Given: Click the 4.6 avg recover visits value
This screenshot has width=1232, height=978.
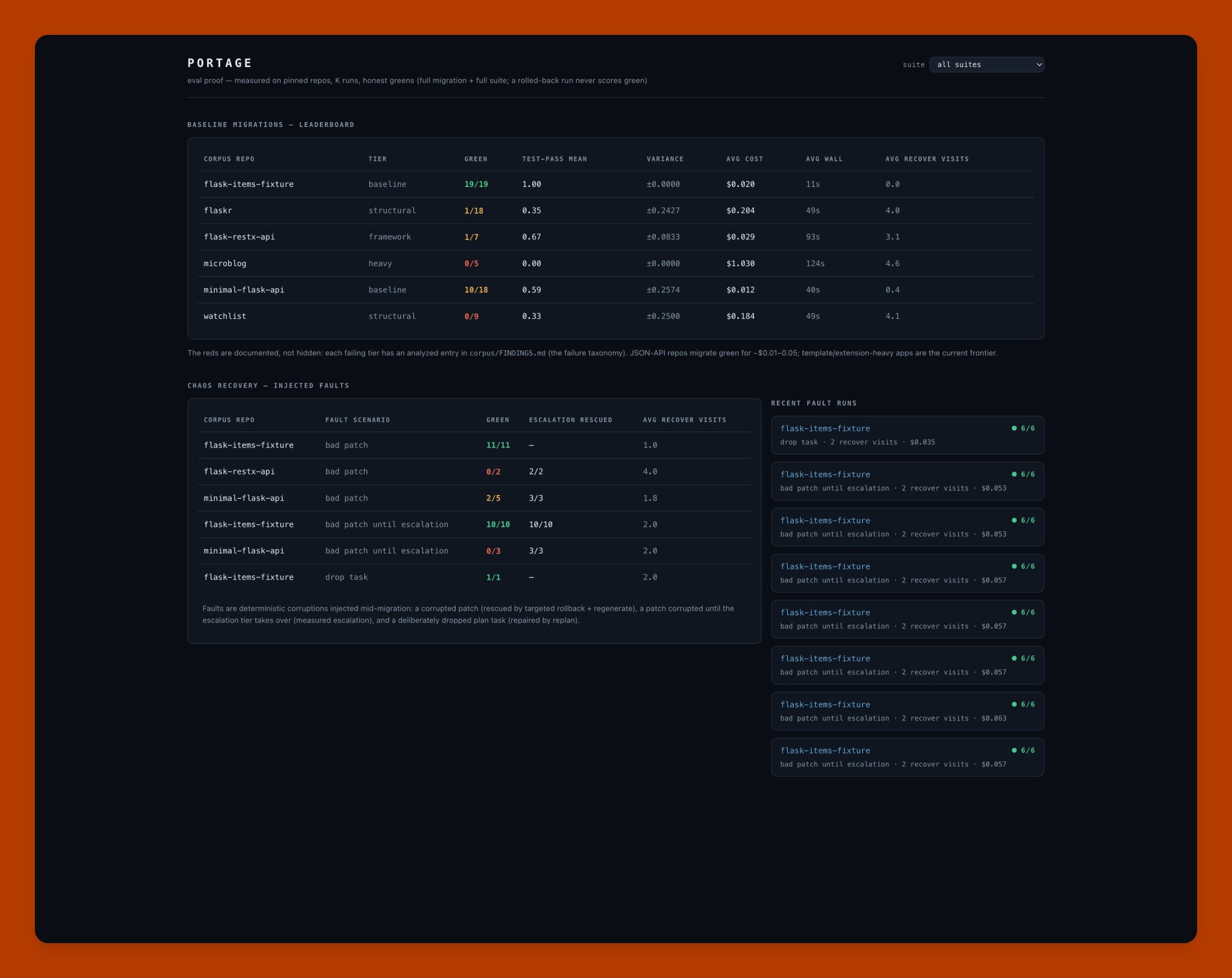Looking at the screenshot, I should [x=892, y=263].
